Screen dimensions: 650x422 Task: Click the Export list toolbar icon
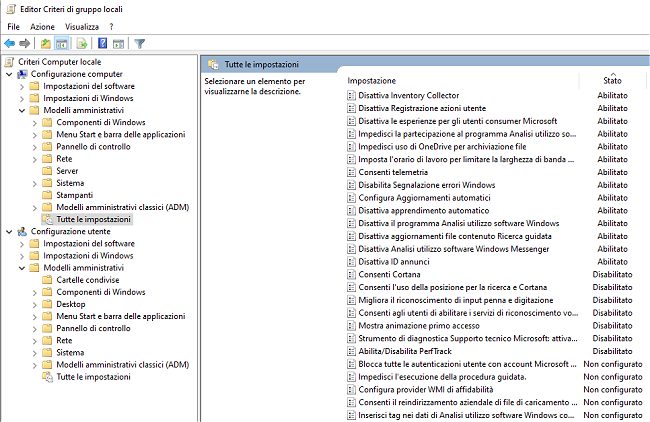click(82, 43)
